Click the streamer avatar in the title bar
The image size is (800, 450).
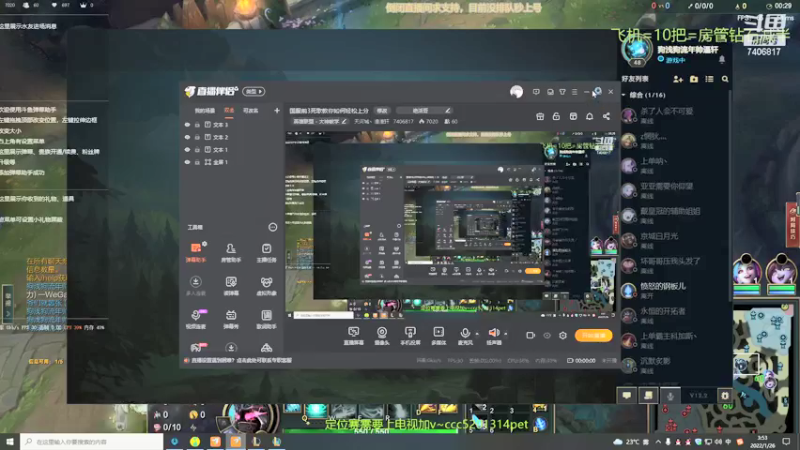click(x=516, y=92)
